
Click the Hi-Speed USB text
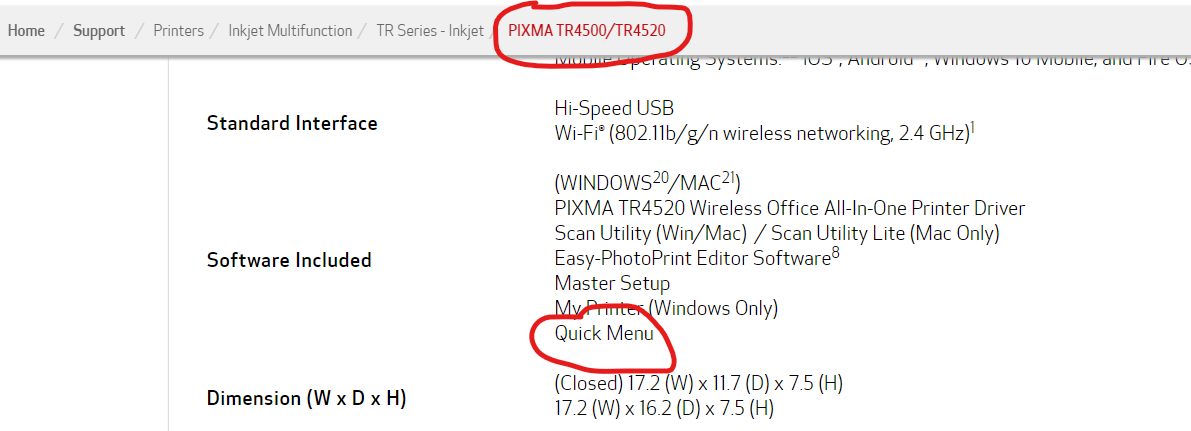click(614, 108)
